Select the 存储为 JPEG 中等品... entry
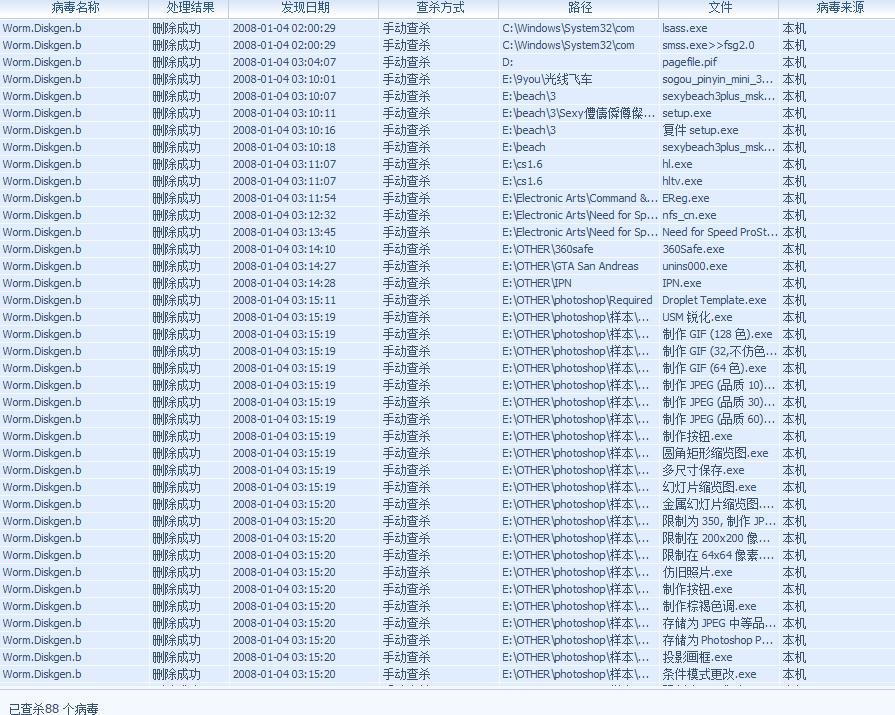 coord(719,623)
